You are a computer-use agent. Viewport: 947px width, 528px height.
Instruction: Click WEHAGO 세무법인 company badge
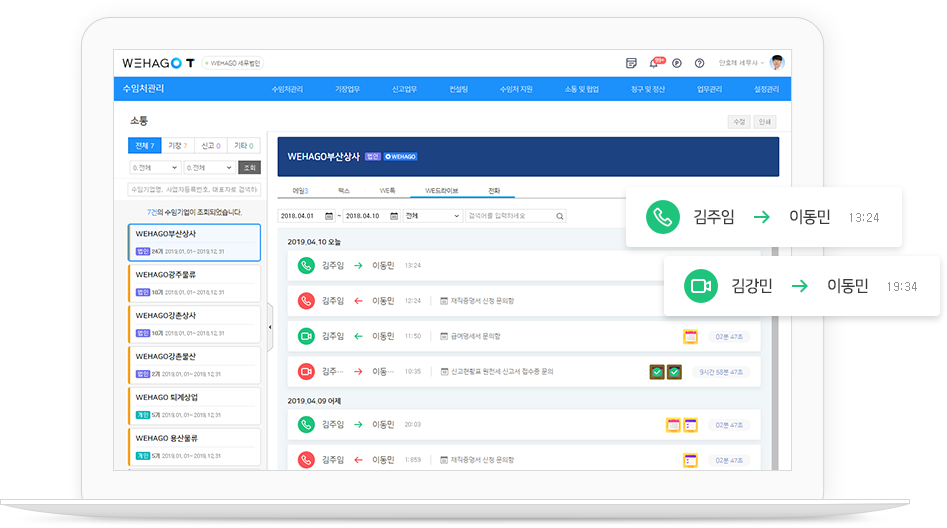232,63
